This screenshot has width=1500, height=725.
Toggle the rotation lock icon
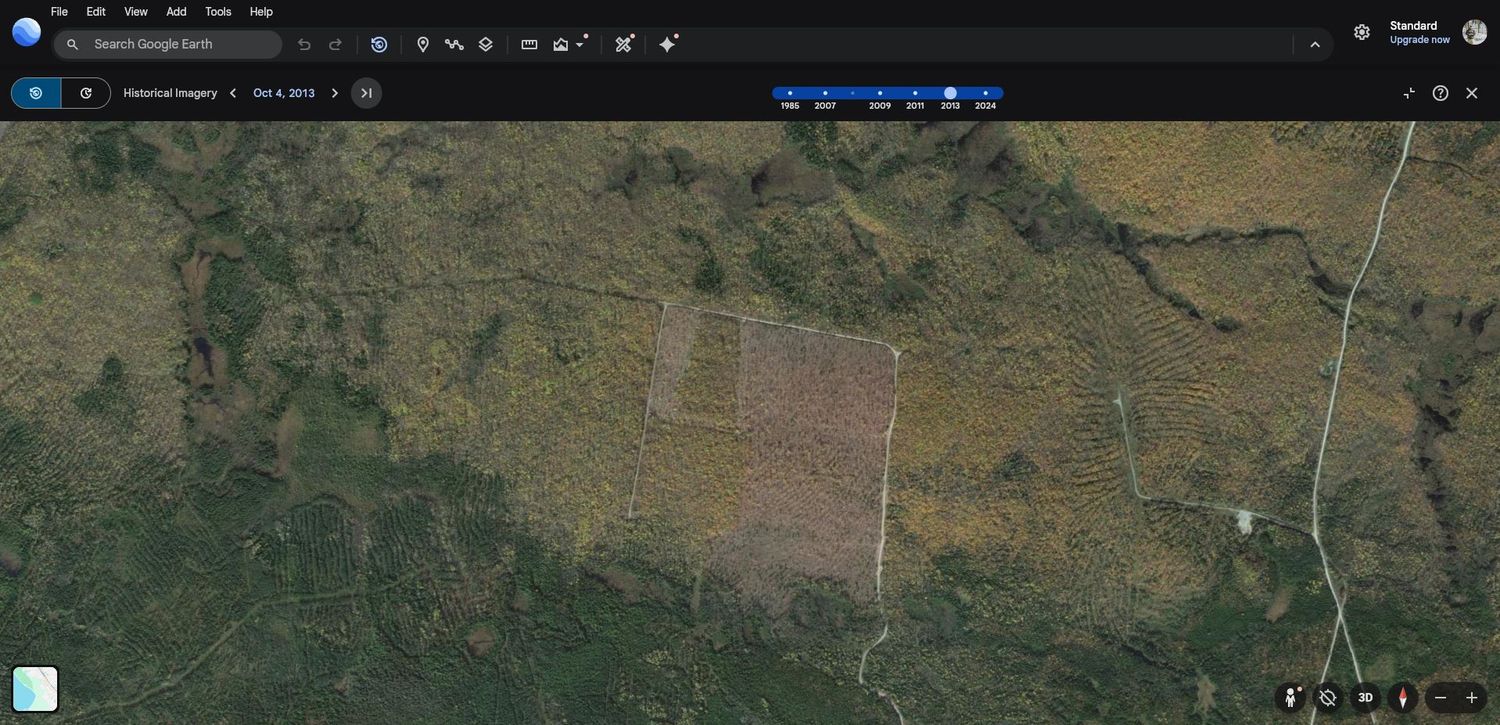(1328, 697)
